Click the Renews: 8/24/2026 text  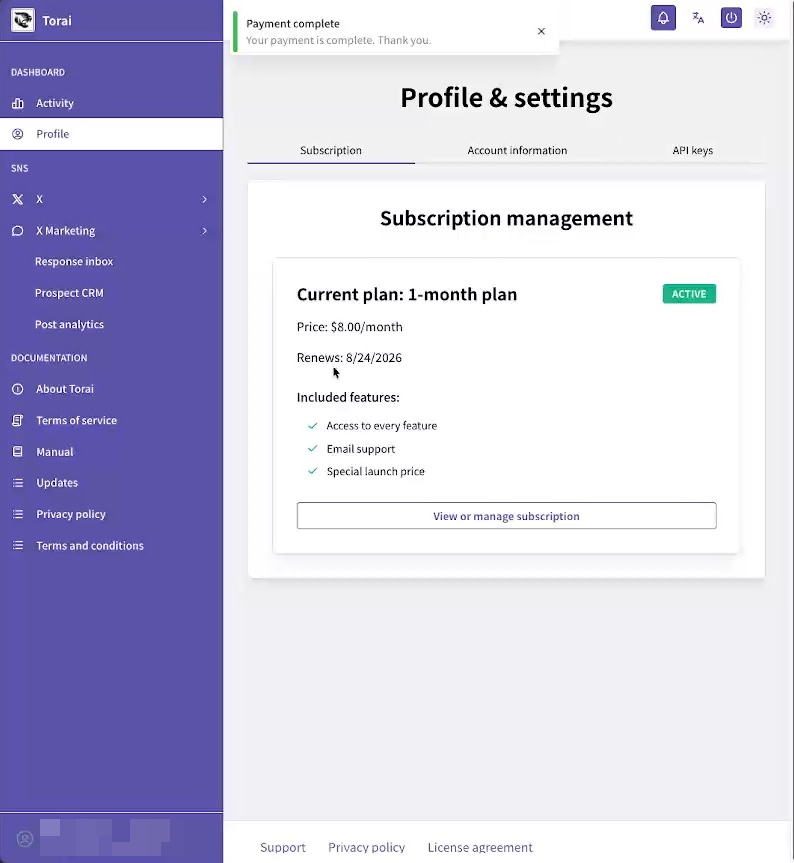pos(349,358)
